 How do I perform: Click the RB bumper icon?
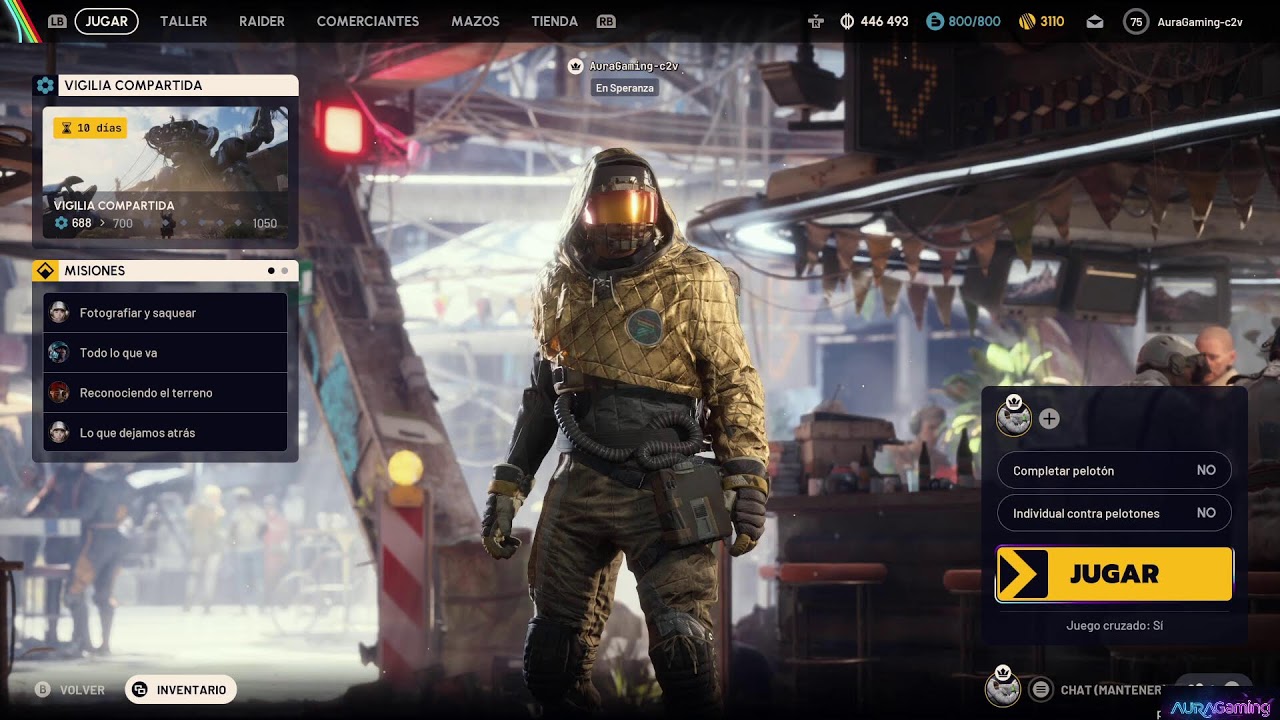pyautogui.click(x=606, y=21)
